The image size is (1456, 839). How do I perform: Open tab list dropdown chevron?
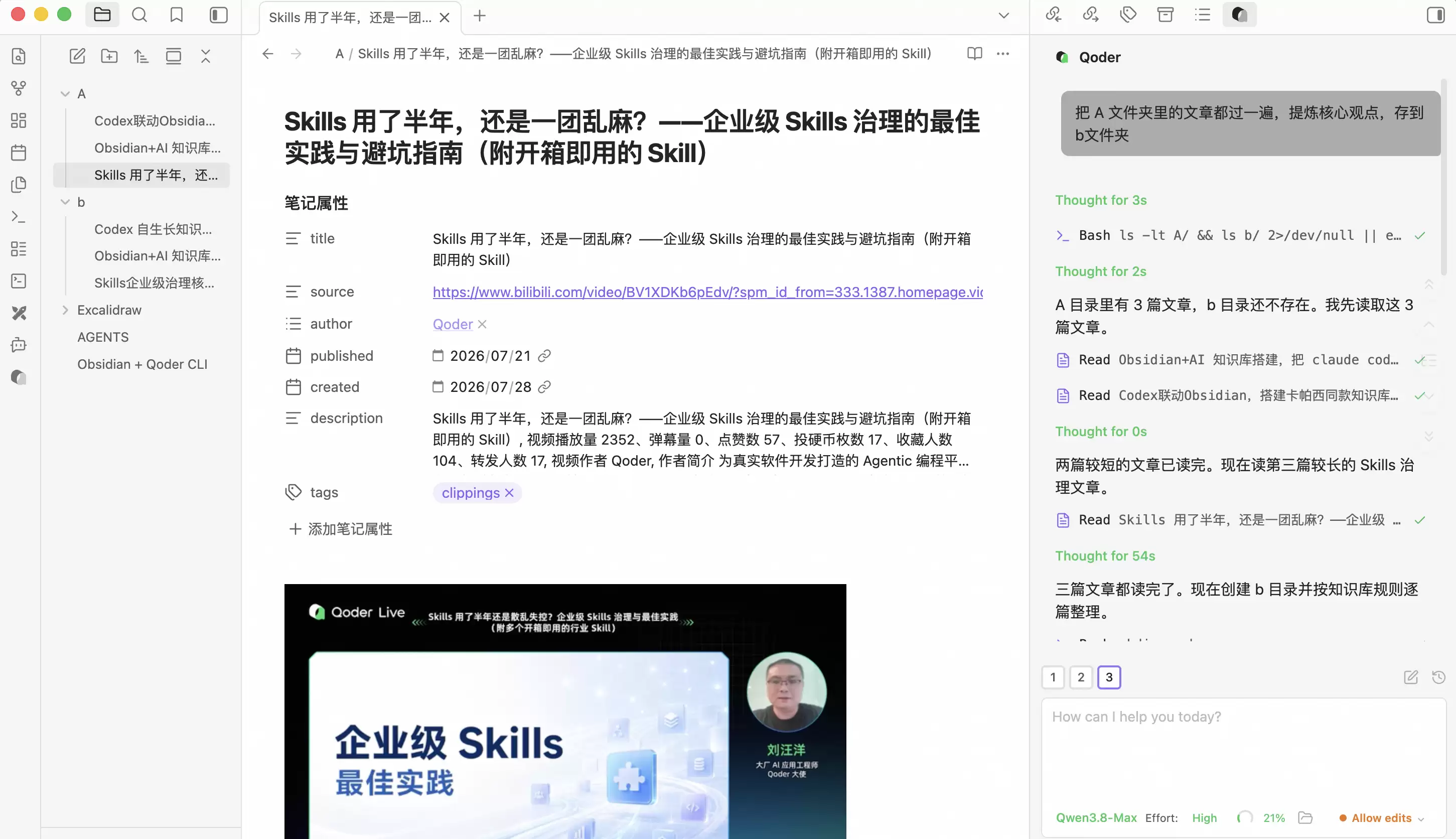1004,16
